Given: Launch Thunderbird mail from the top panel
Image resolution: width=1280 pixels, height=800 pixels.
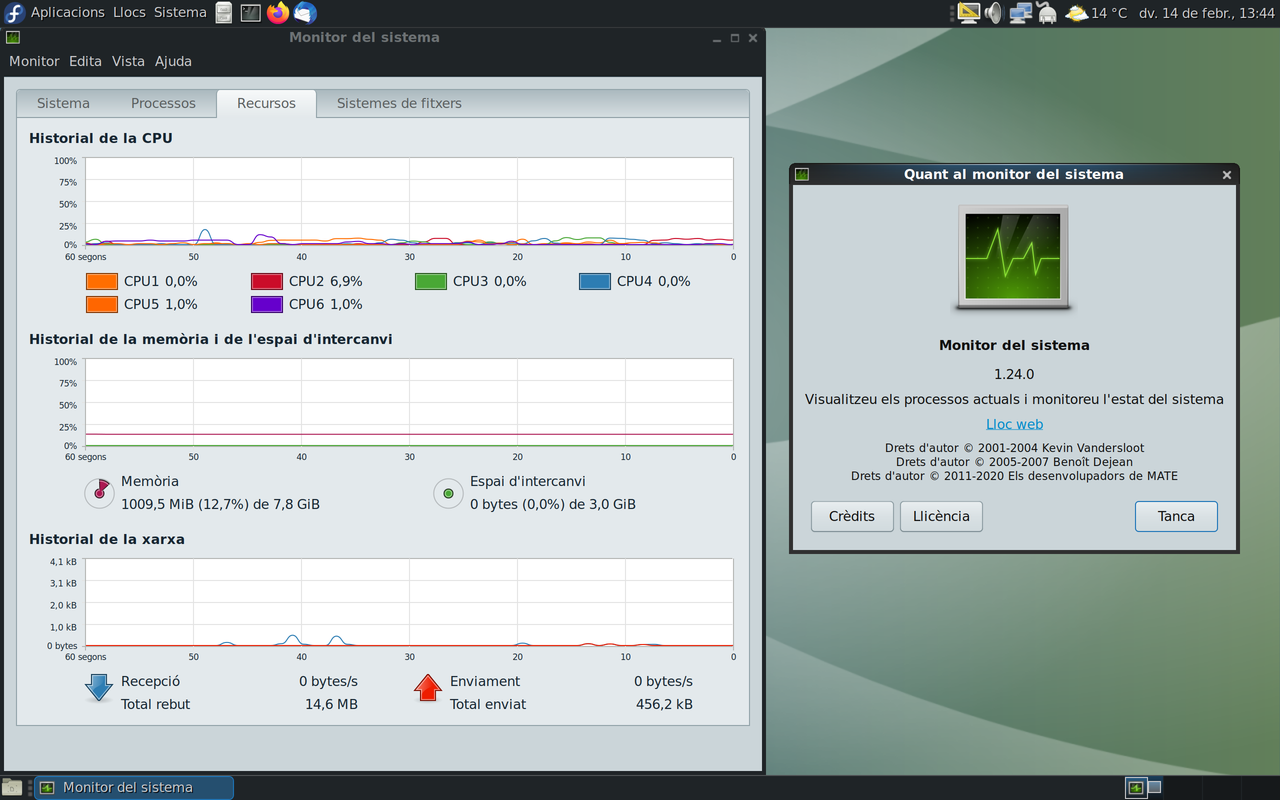Looking at the screenshot, I should tap(305, 13).
